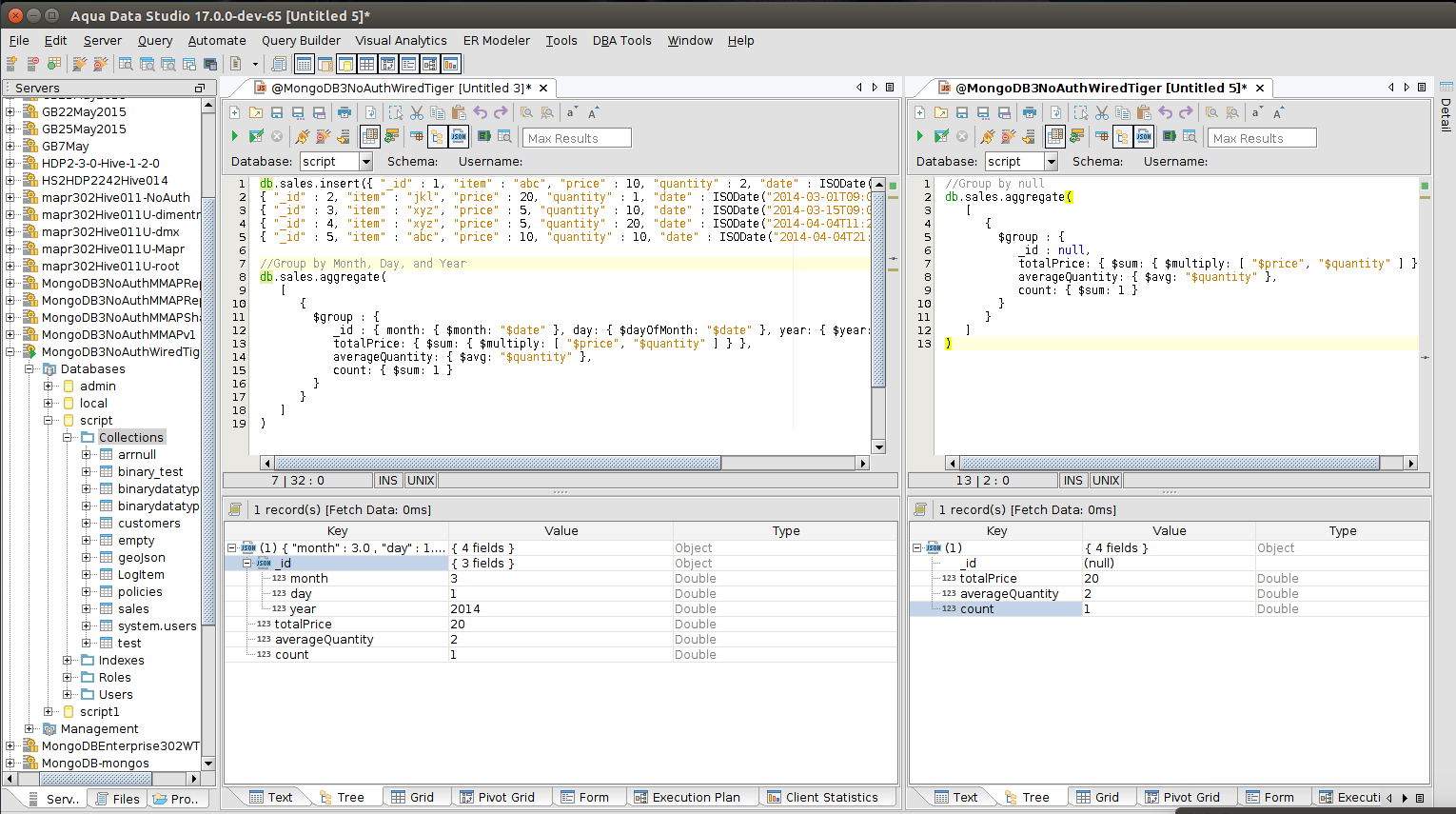Toggle the JSON view button in Untitled 5
Image resolution: width=1456 pixels, height=814 pixels.
[x=1144, y=136]
